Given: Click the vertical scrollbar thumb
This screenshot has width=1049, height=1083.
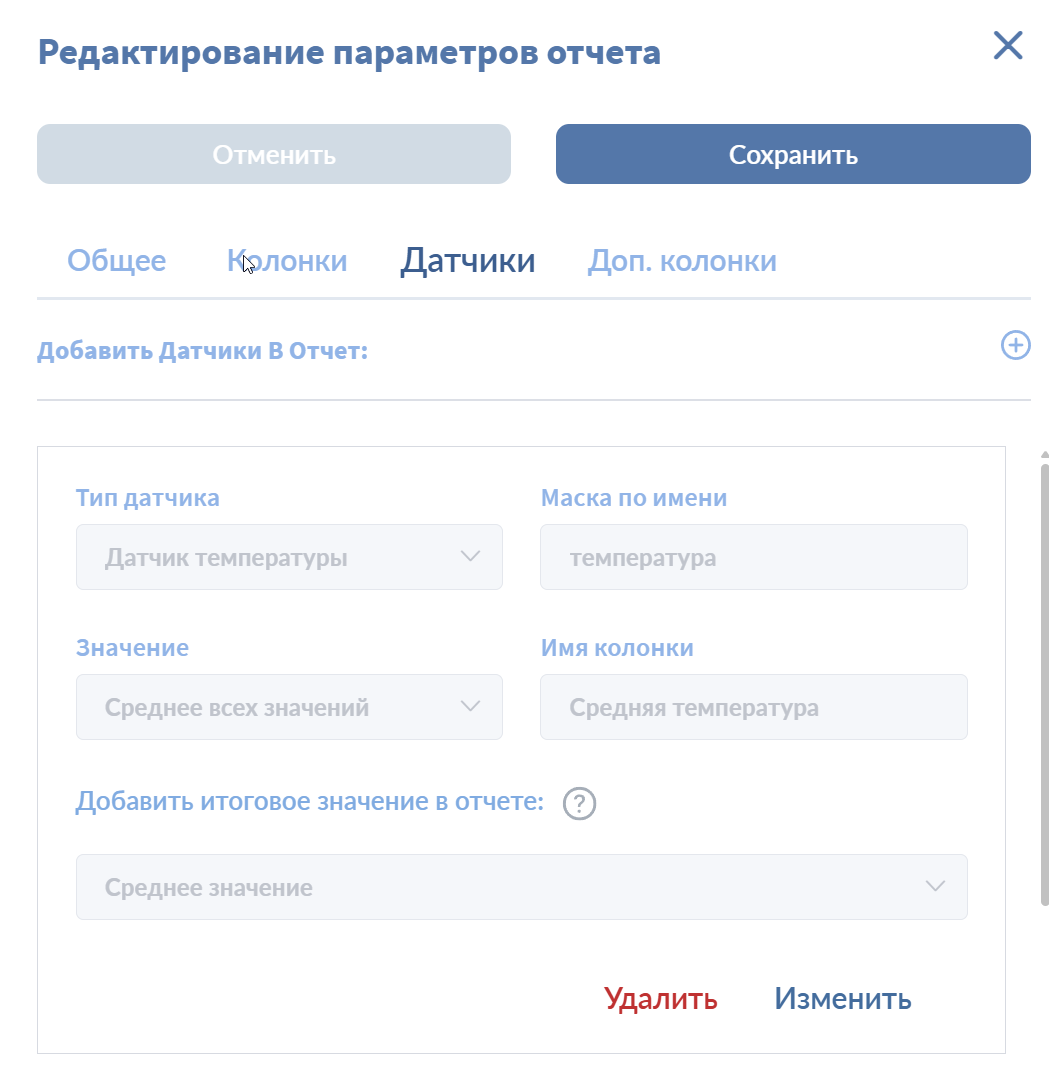Looking at the screenshot, I should pyautogui.click(x=1043, y=680).
